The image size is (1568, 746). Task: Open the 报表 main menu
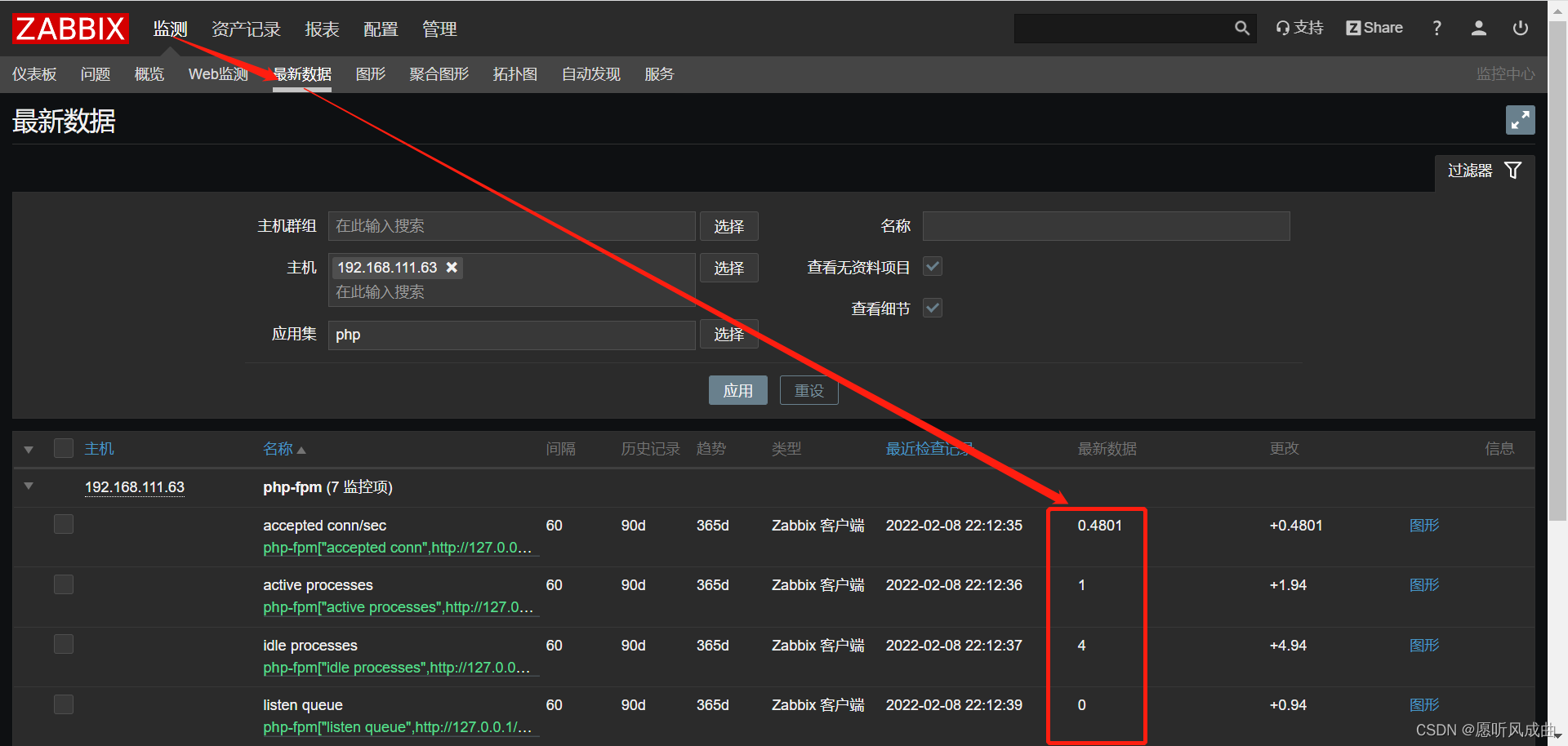click(322, 29)
